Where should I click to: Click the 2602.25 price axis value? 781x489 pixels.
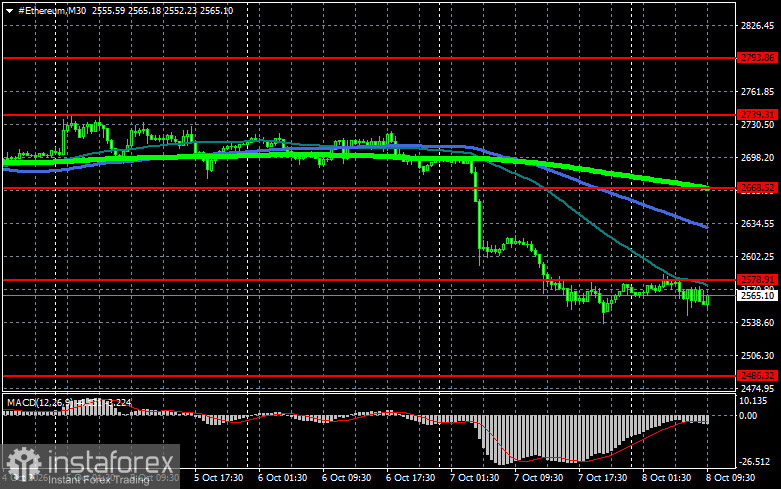click(758, 256)
